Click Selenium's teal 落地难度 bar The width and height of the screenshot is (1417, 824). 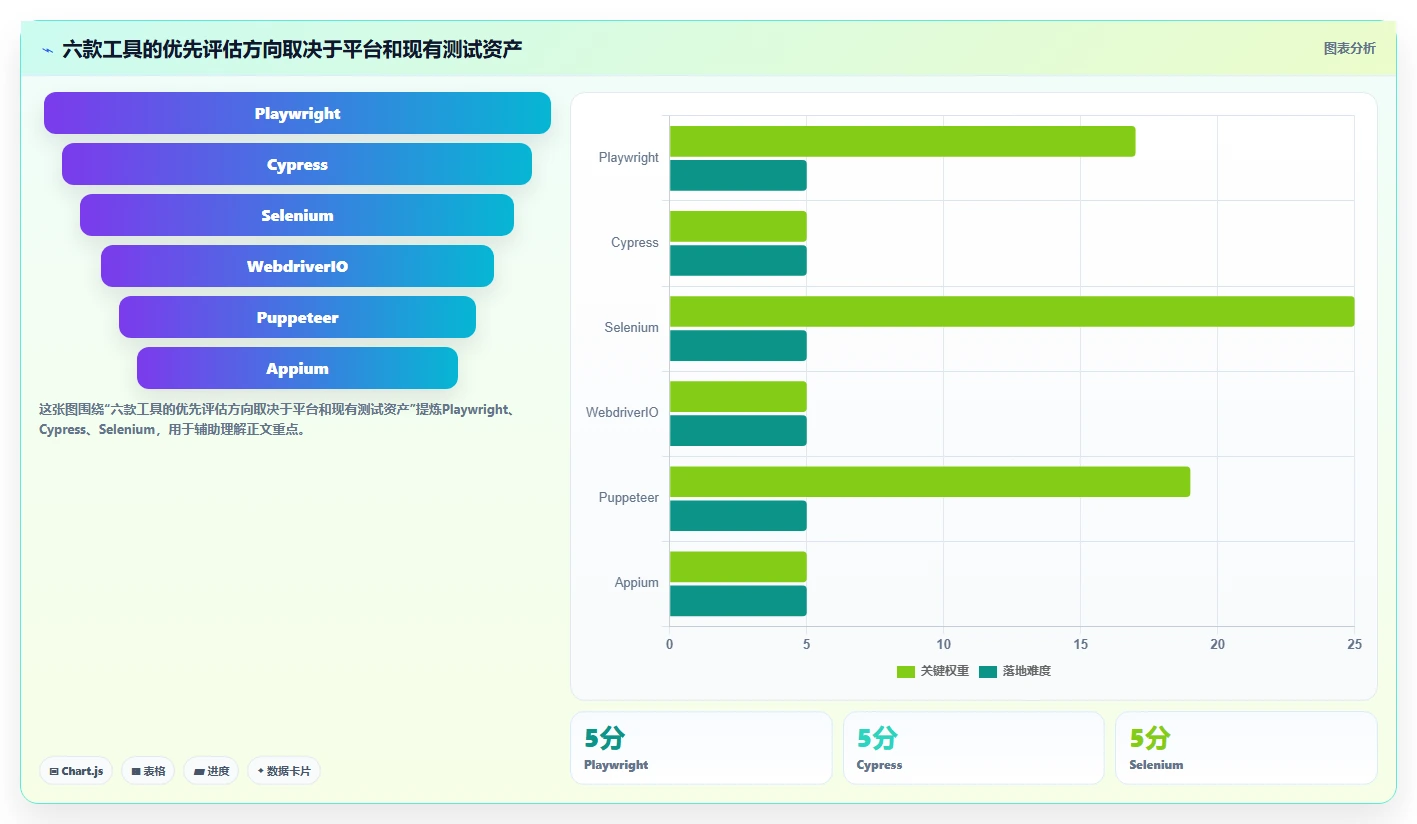click(738, 345)
